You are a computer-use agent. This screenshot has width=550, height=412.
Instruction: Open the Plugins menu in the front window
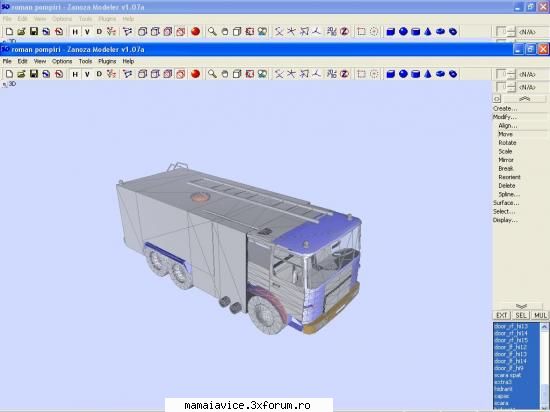coord(107,61)
